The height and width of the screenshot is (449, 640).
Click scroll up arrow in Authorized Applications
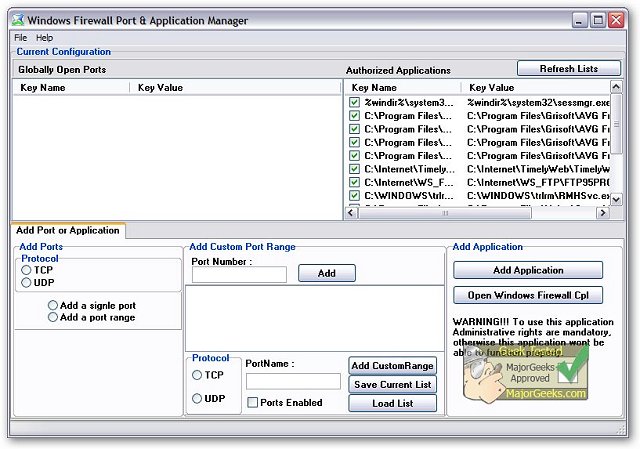point(616,87)
